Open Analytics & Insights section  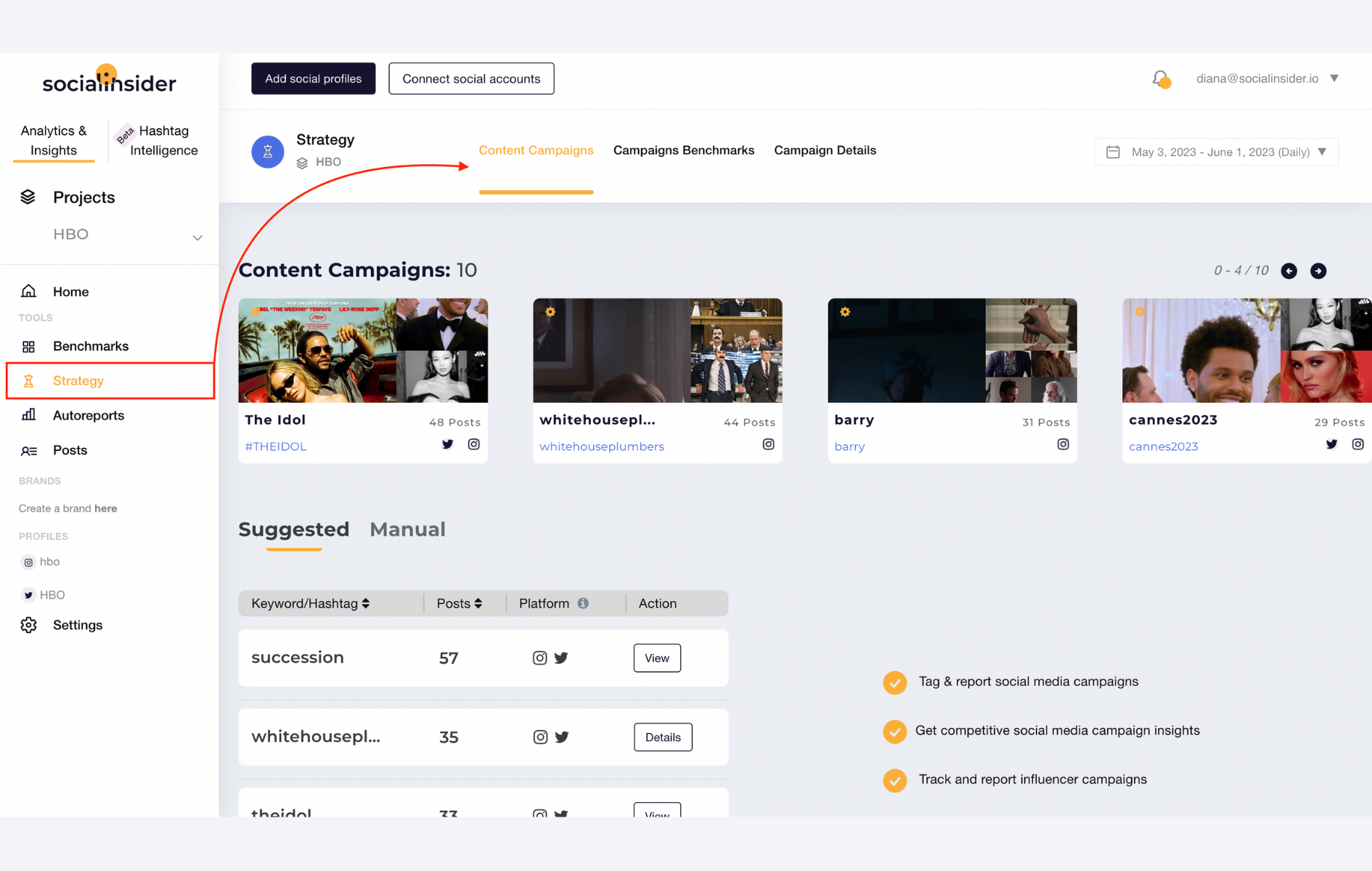coord(54,140)
